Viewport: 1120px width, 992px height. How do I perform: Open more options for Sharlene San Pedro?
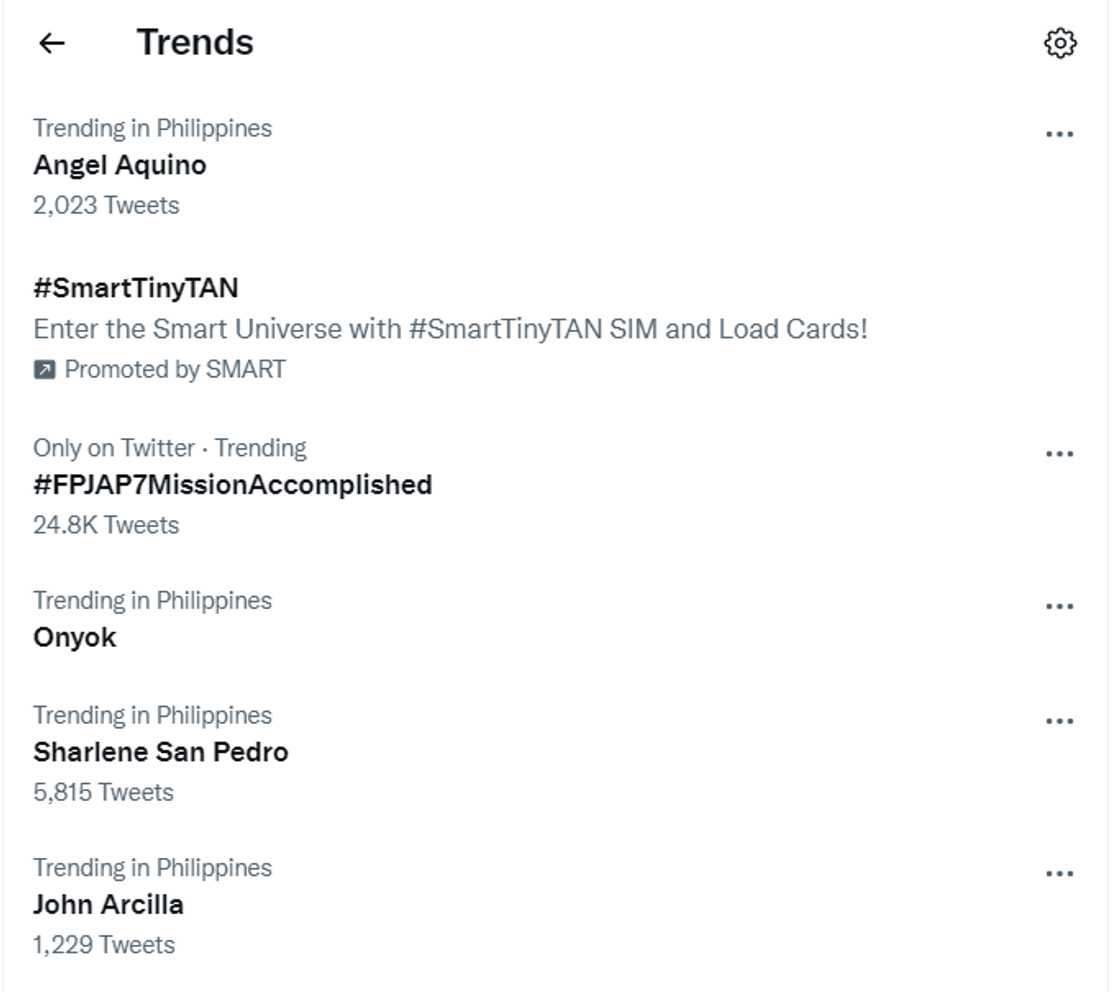[1059, 721]
